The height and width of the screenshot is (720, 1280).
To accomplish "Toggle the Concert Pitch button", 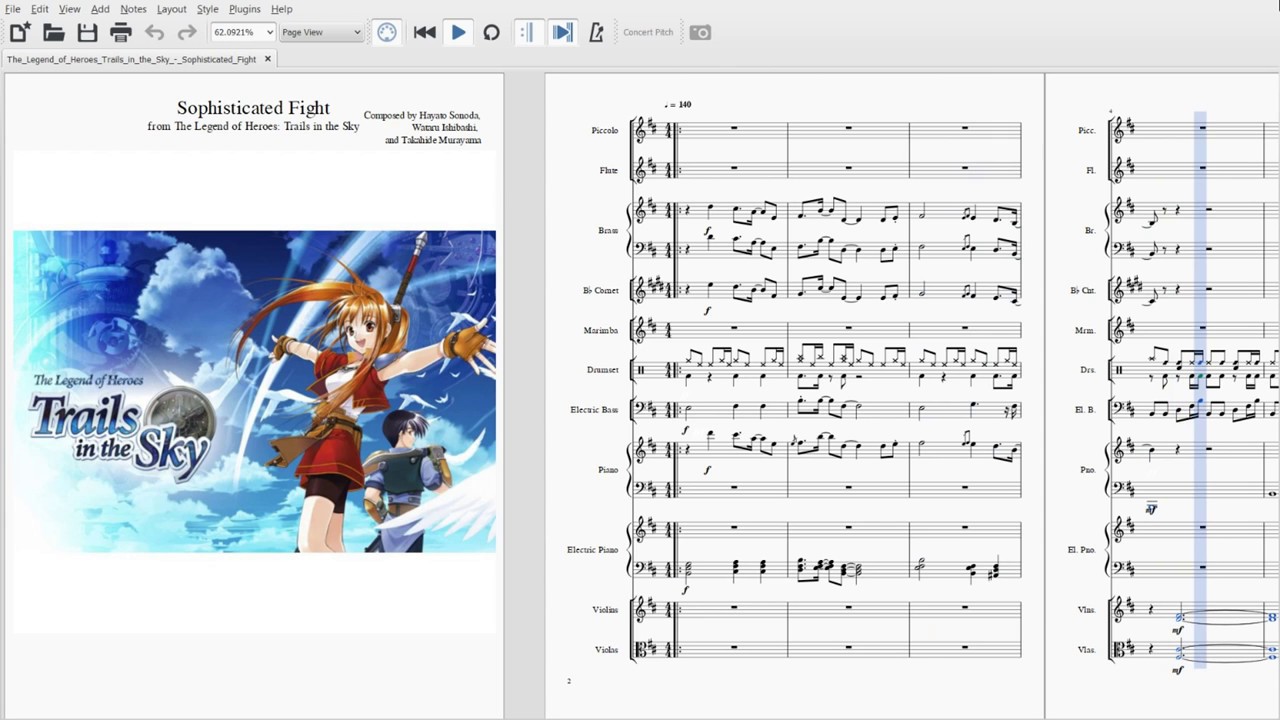I will [x=648, y=32].
